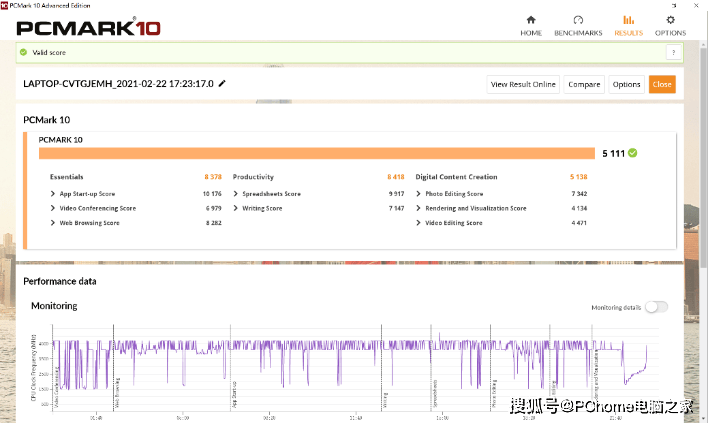Click the Photo Editing value 7 342
The width and height of the screenshot is (708, 423).
click(x=579, y=194)
